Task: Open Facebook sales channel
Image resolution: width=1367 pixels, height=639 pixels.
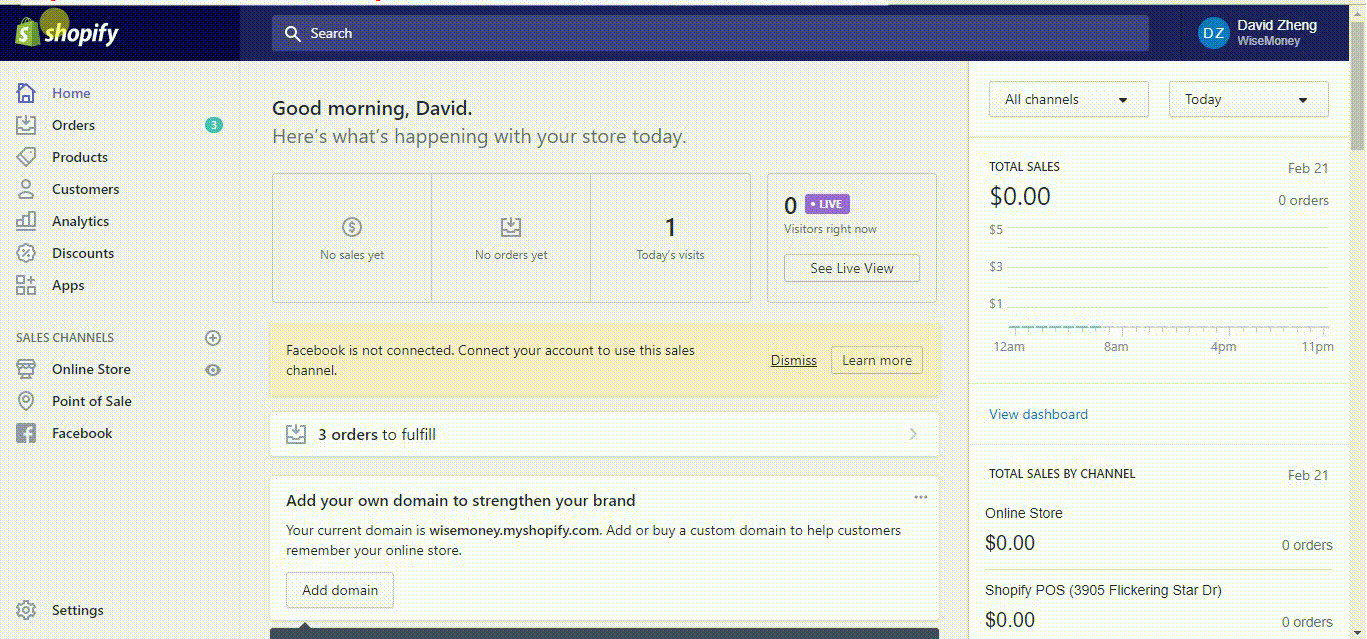Action: point(82,433)
